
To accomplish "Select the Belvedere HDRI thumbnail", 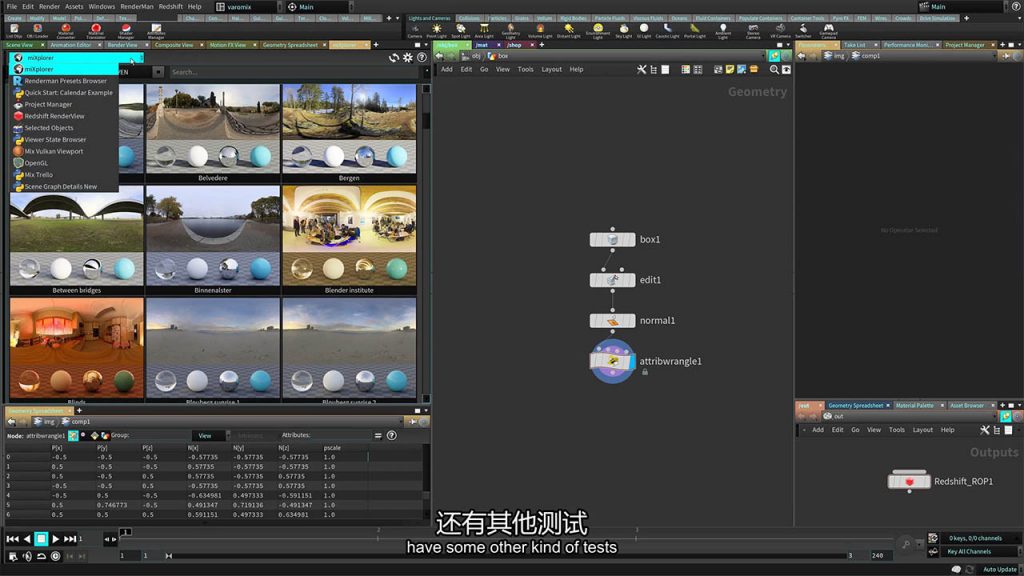I will [213, 133].
